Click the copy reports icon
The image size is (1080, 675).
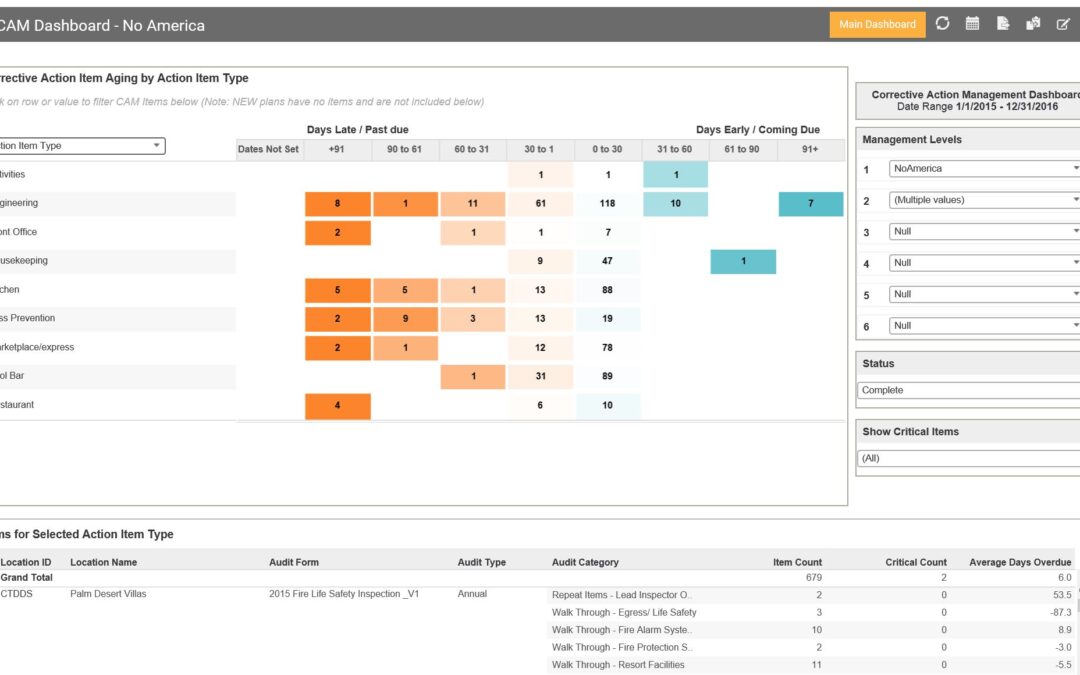(x=1033, y=24)
